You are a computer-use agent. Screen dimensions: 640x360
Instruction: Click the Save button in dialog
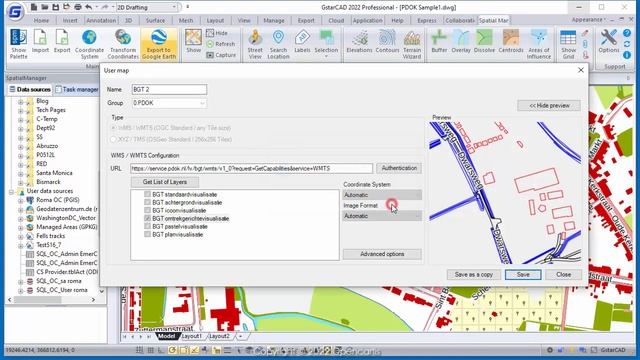523,275
